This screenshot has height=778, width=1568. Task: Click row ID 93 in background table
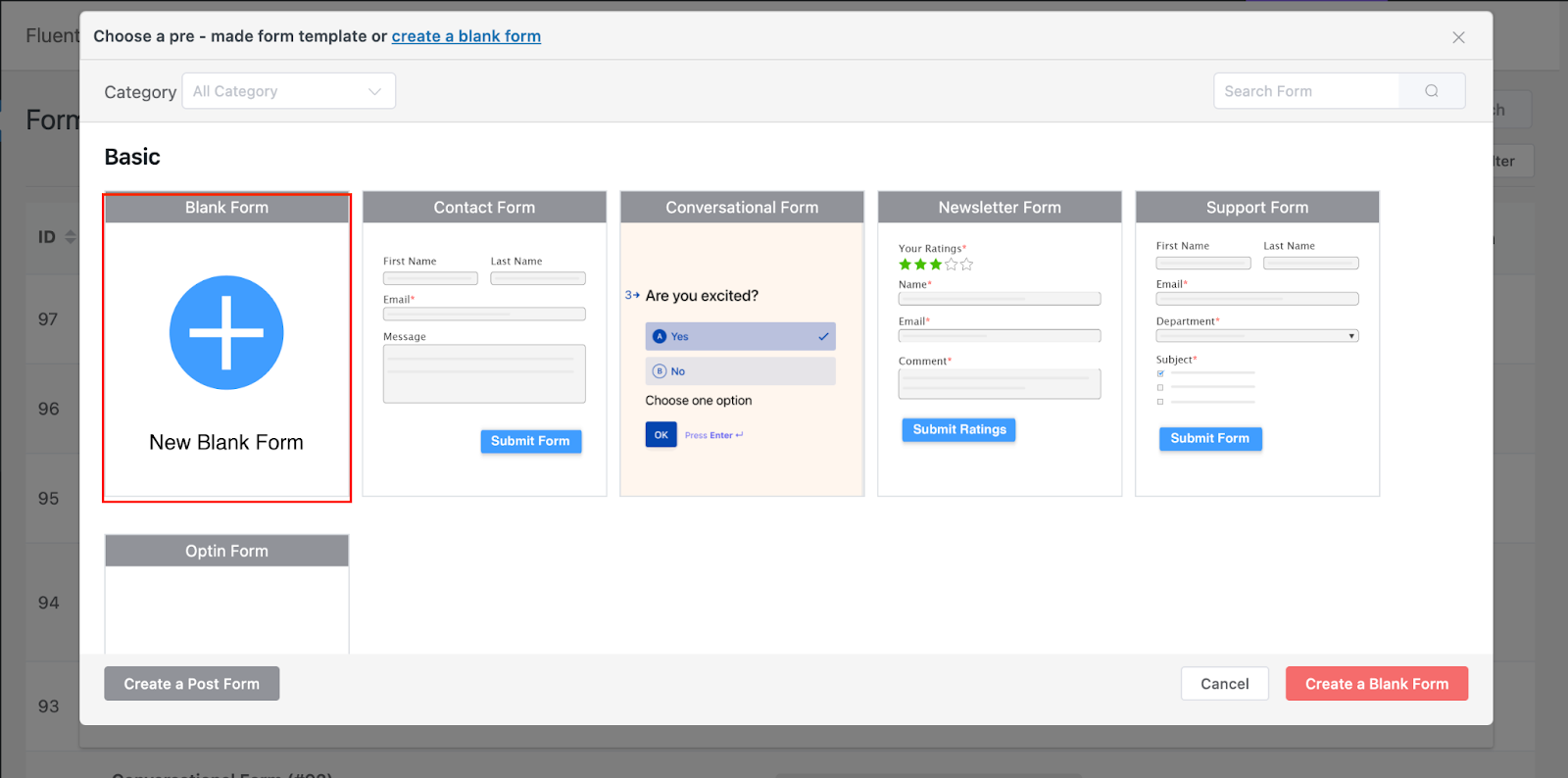click(48, 706)
